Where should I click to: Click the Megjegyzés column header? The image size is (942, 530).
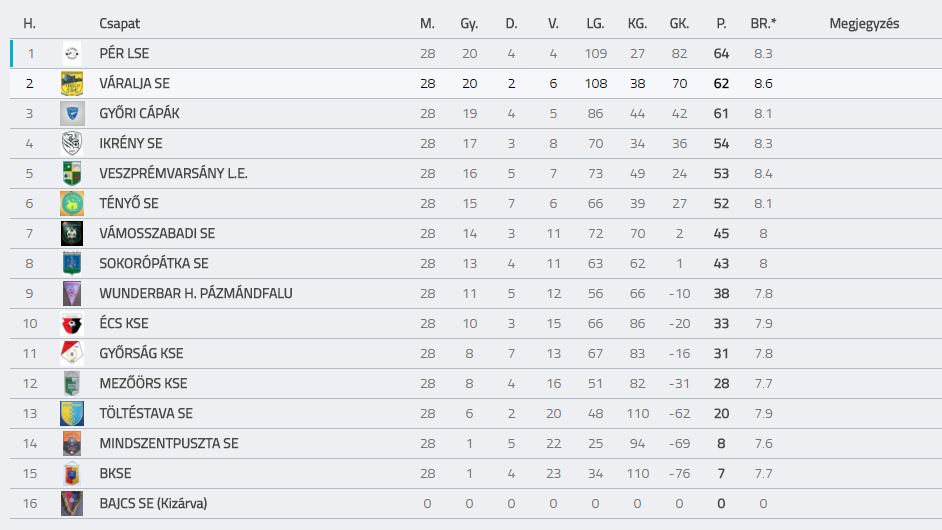point(864,23)
